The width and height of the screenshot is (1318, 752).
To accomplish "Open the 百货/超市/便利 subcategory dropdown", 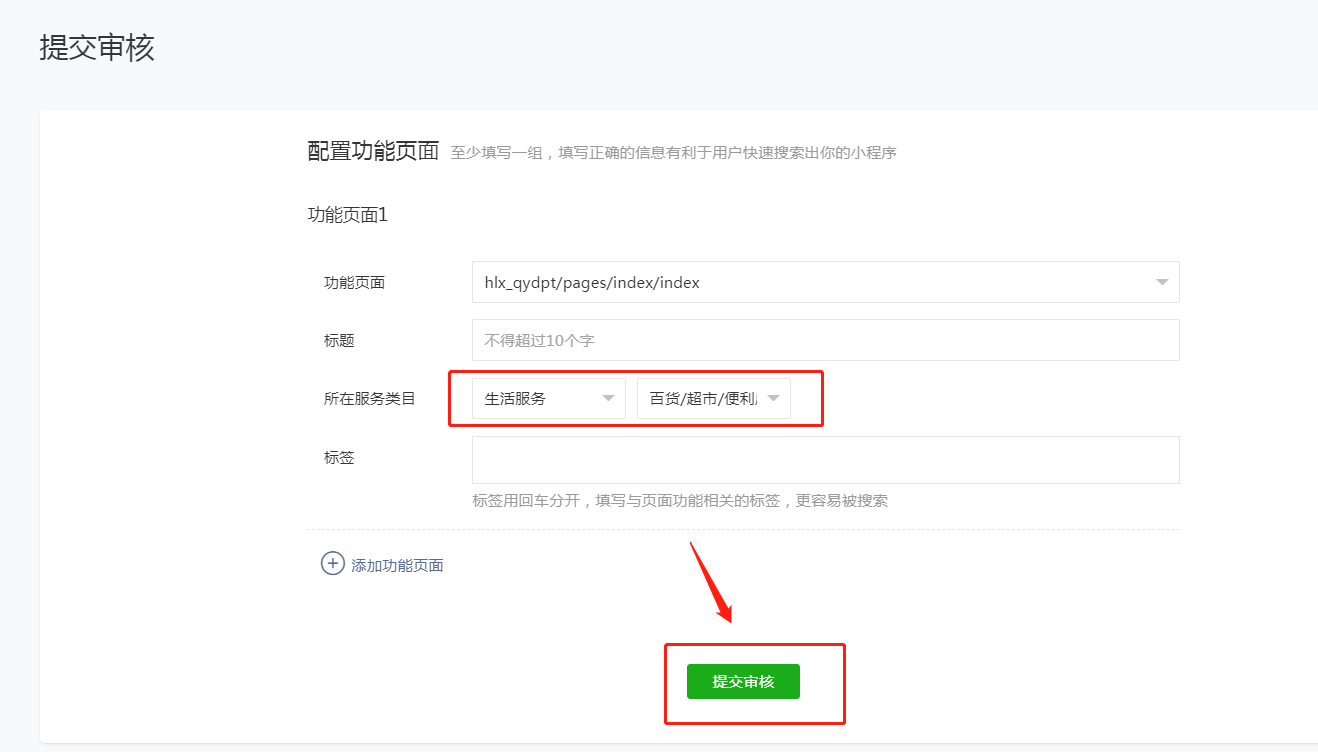I will click(714, 398).
